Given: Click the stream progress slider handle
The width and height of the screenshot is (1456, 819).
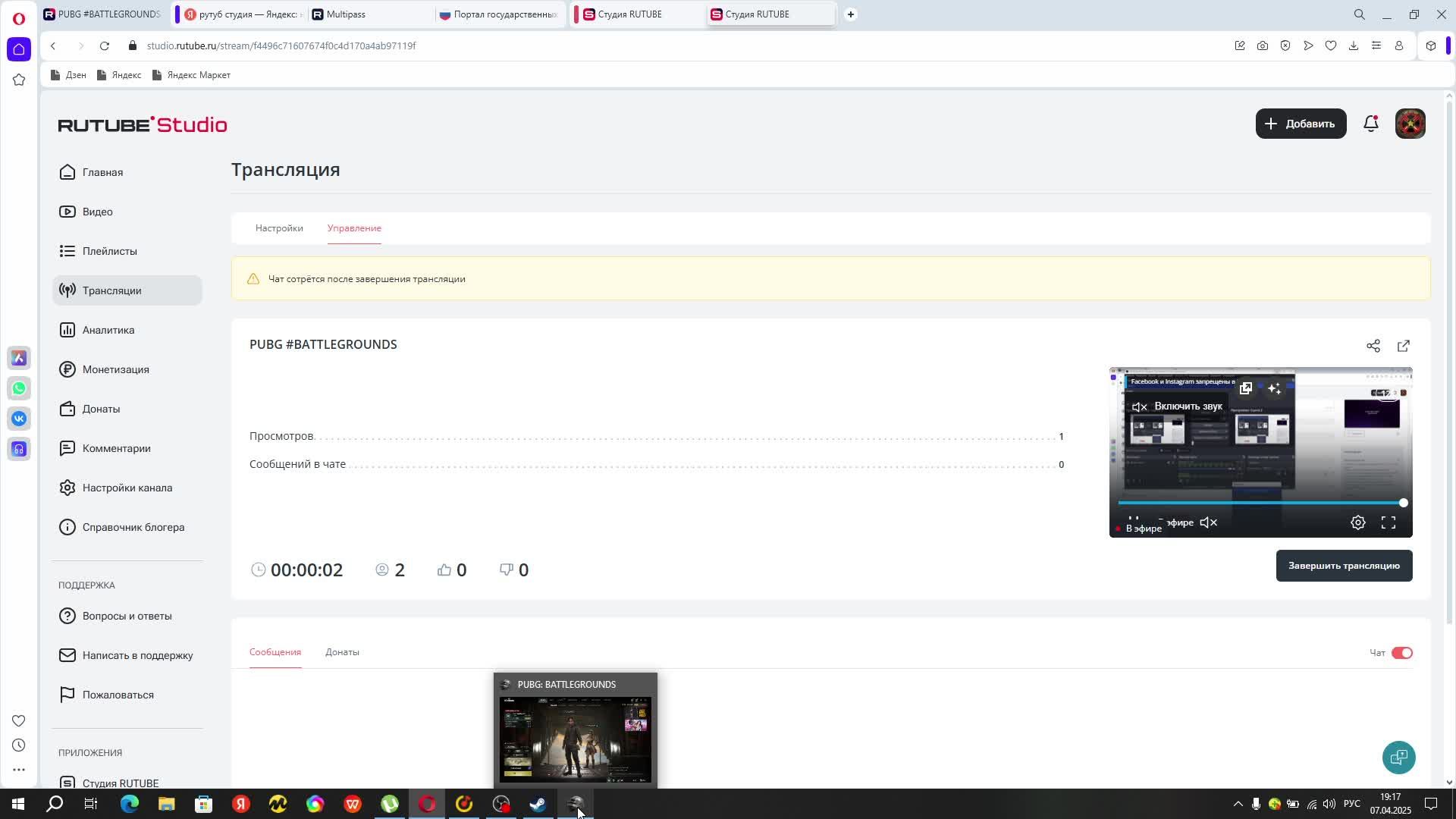Looking at the screenshot, I should tap(1403, 503).
